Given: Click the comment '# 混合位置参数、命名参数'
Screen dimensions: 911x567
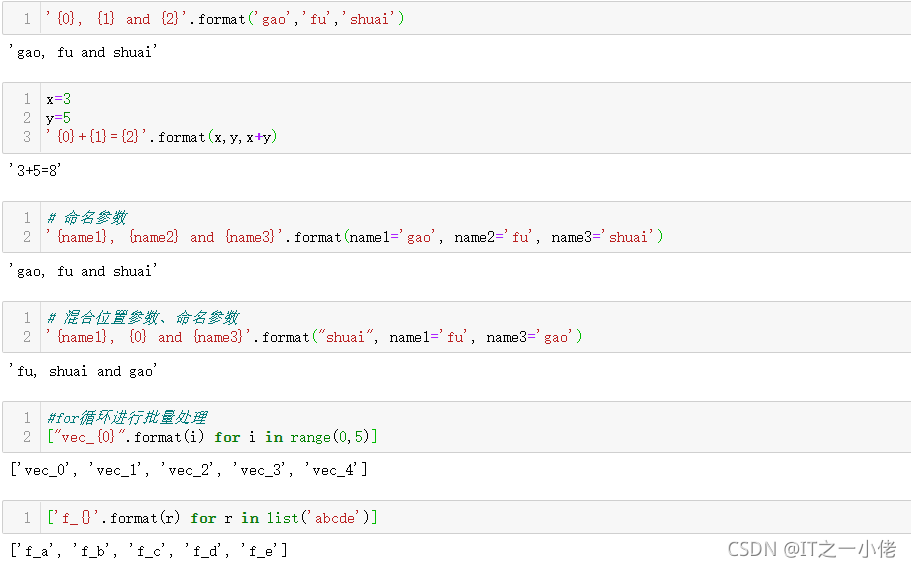Looking at the screenshot, I should [x=143, y=318].
